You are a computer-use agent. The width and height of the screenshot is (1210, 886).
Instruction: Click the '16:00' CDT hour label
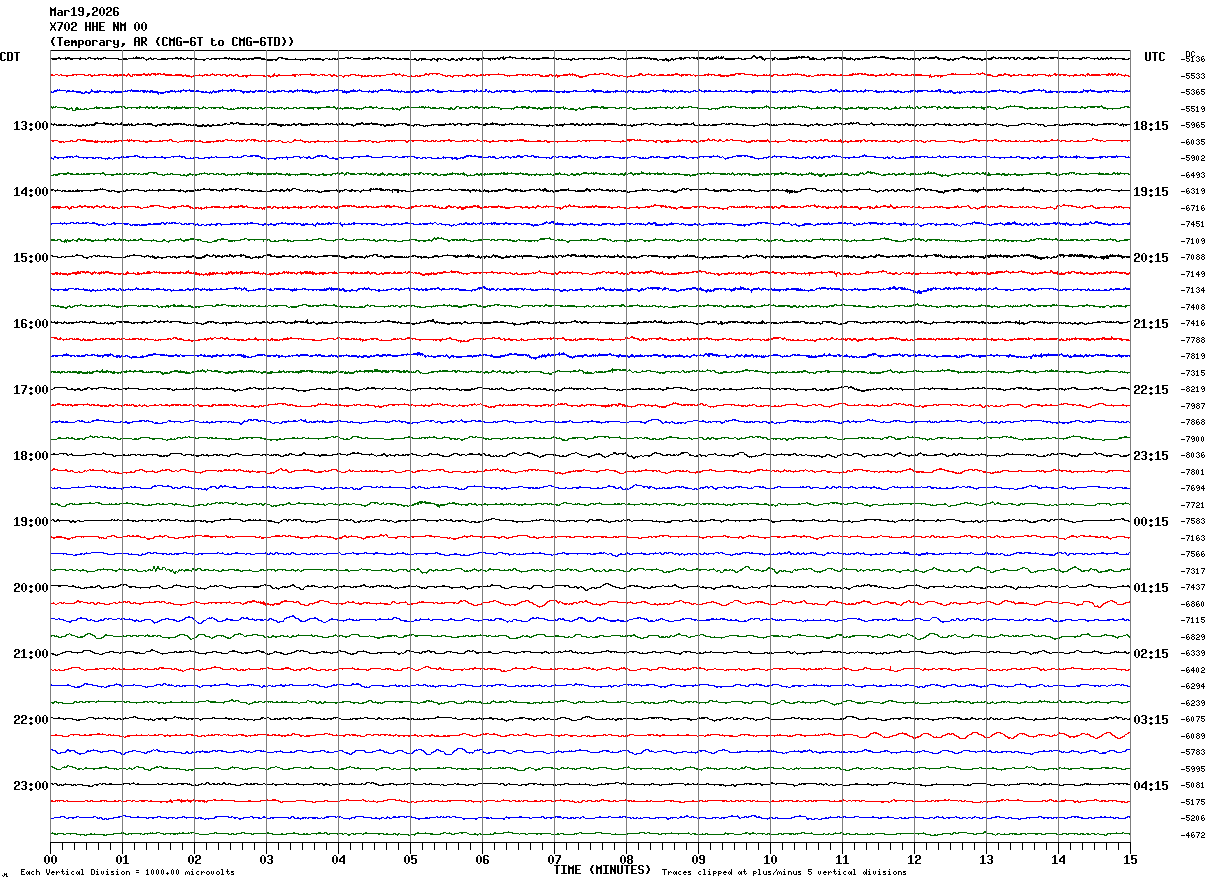click(x=31, y=324)
